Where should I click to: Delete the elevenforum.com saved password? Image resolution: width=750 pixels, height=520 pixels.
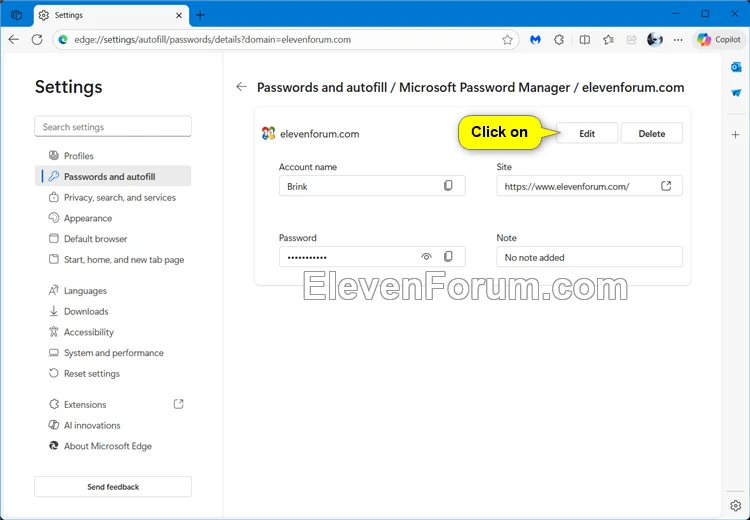651,133
